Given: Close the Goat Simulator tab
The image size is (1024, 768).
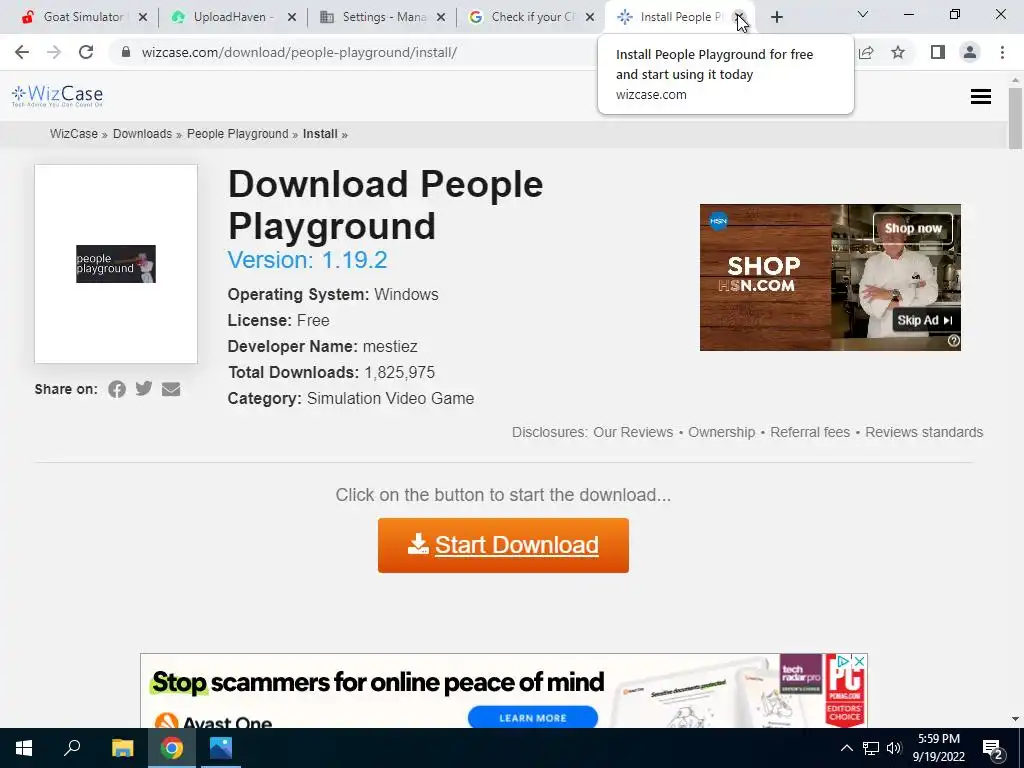Looking at the screenshot, I should (143, 17).
